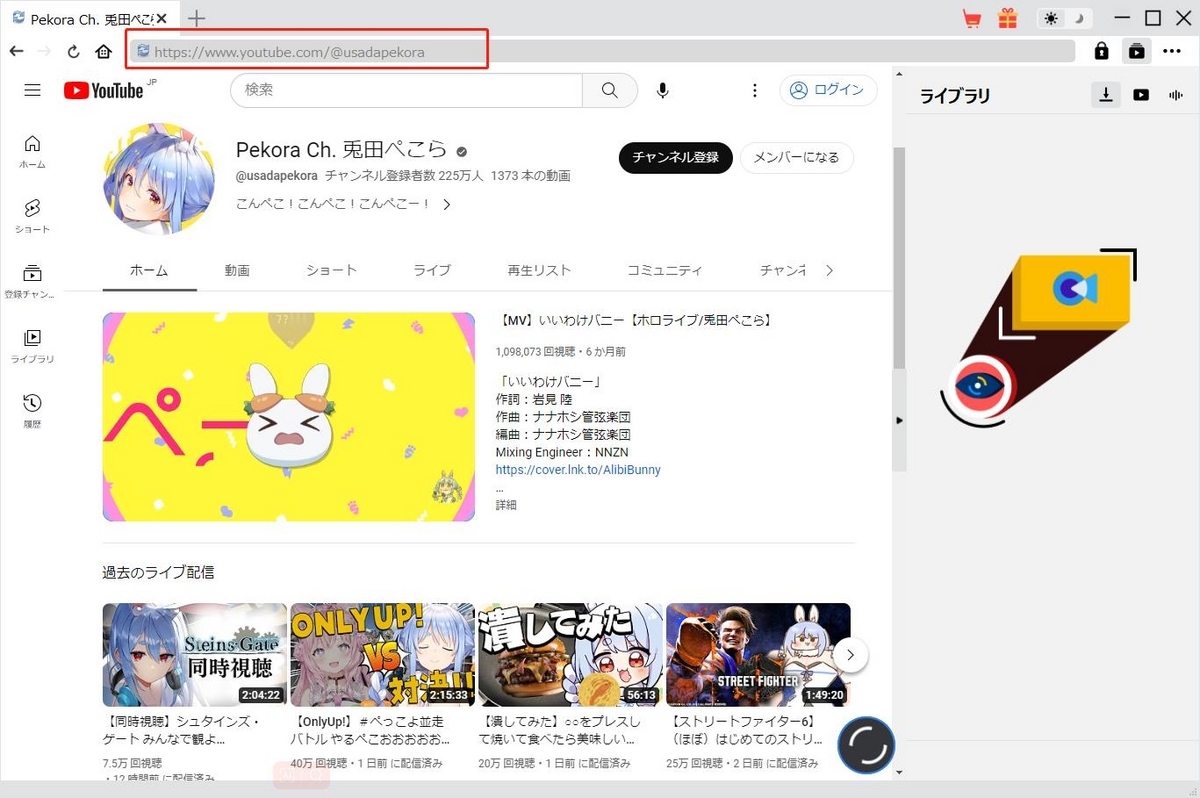Go to the home page icon
Viewport: 1200px width, 798px height.
tap(103, 52)
